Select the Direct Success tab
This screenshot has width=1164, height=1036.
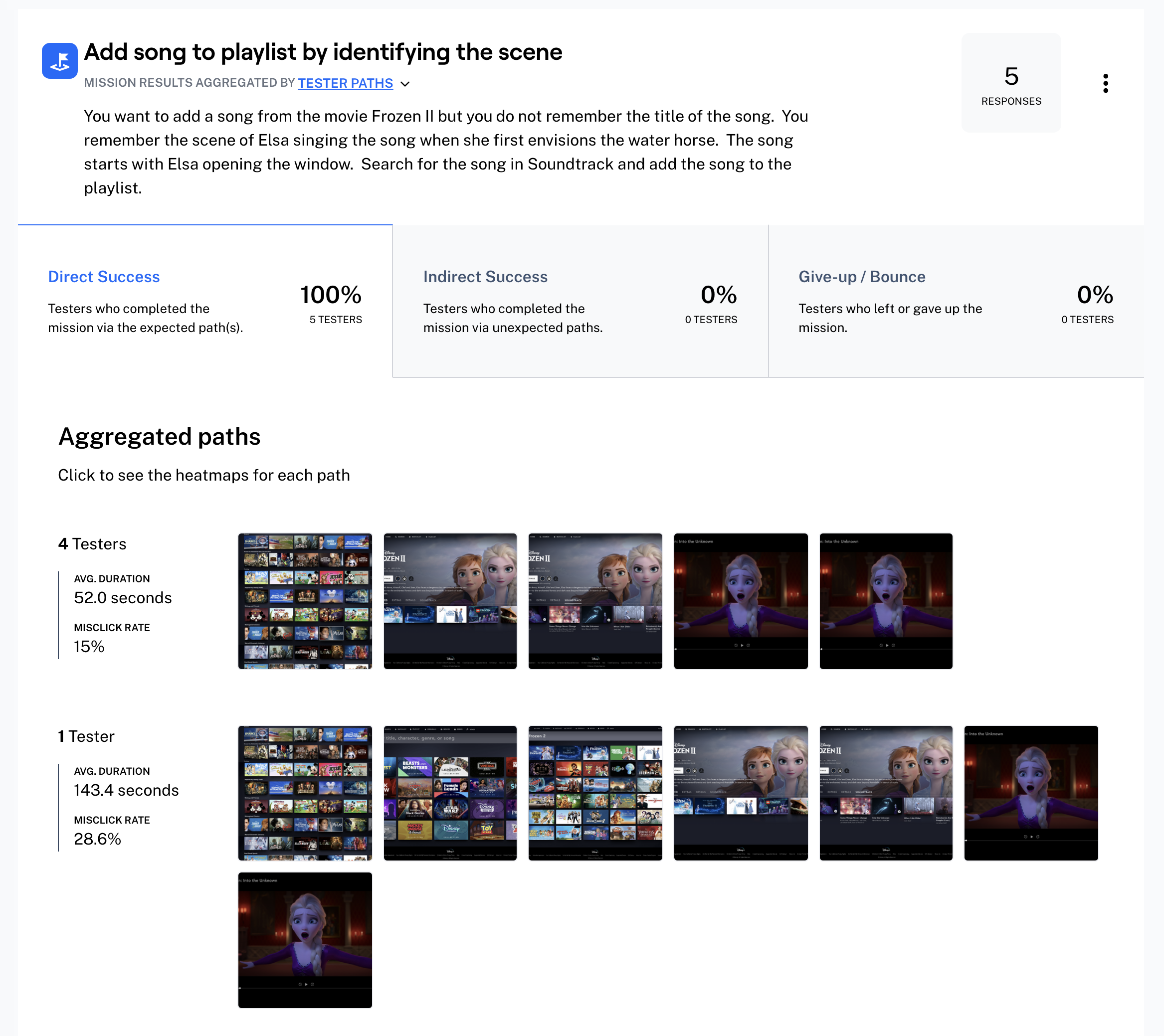pos(104,277)
